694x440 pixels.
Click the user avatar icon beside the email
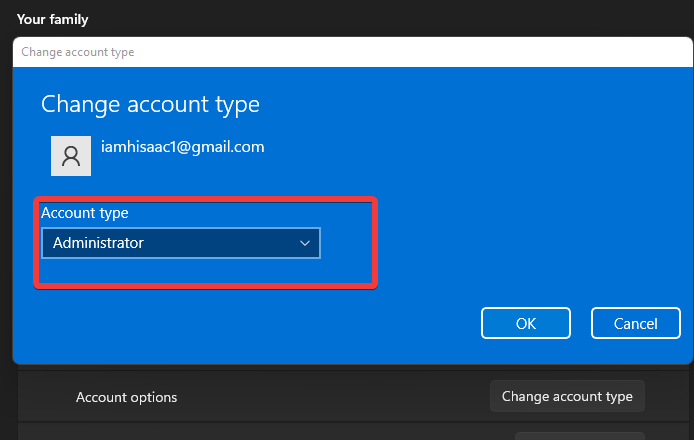(71, 156)
